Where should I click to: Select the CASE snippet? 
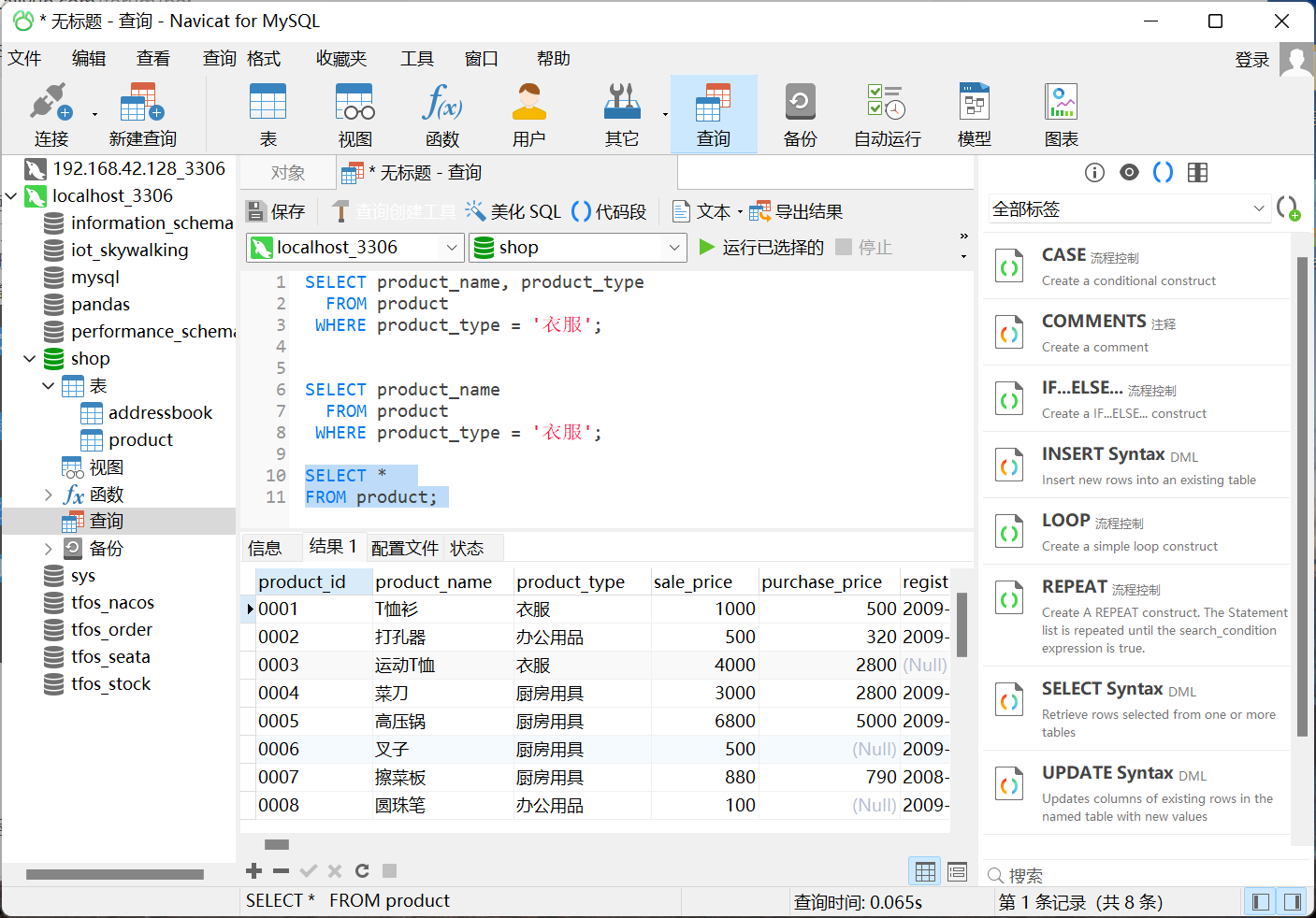pyautogui.click(x=1136, y=266)
